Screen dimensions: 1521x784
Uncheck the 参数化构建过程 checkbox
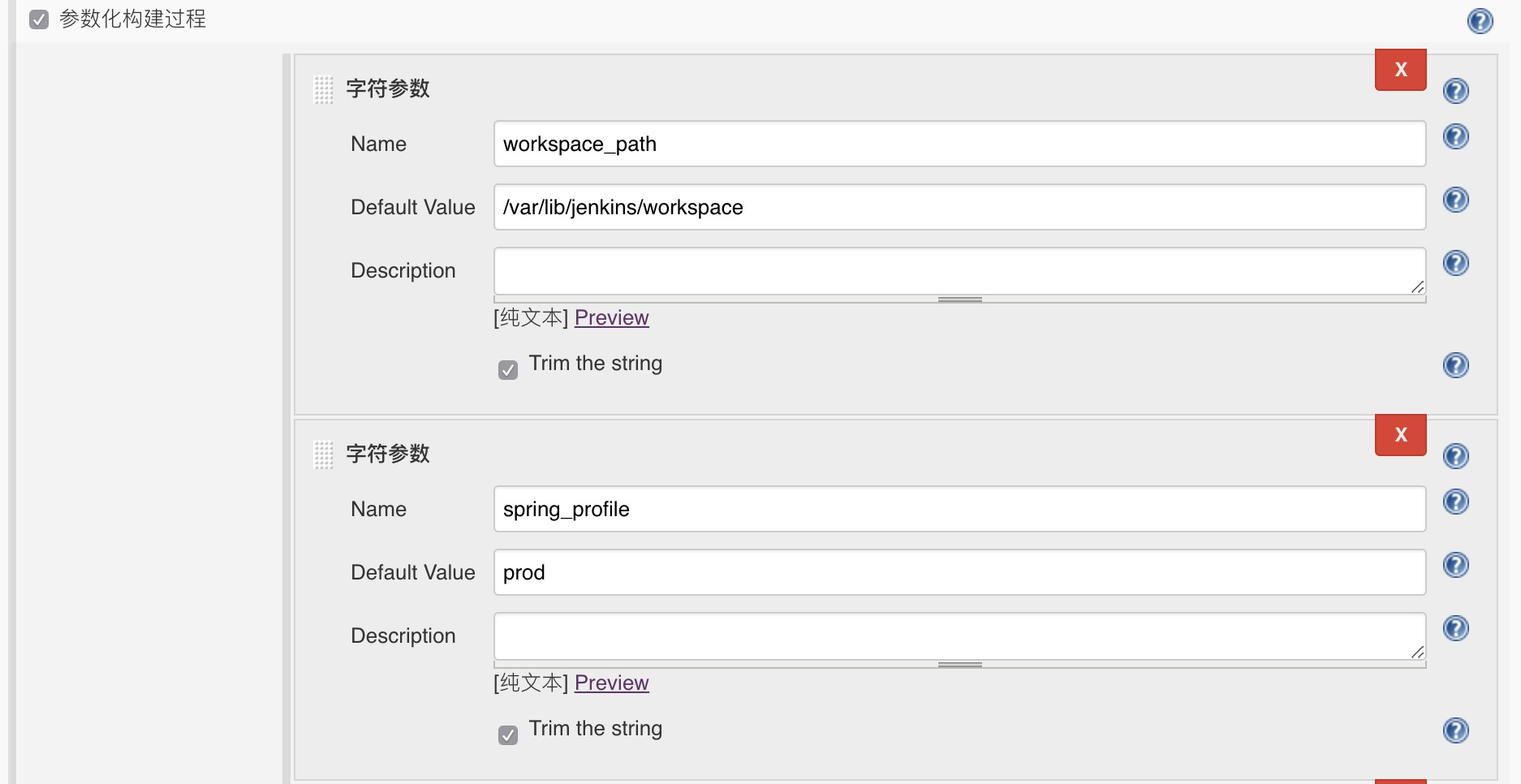[x=39, y=19]
